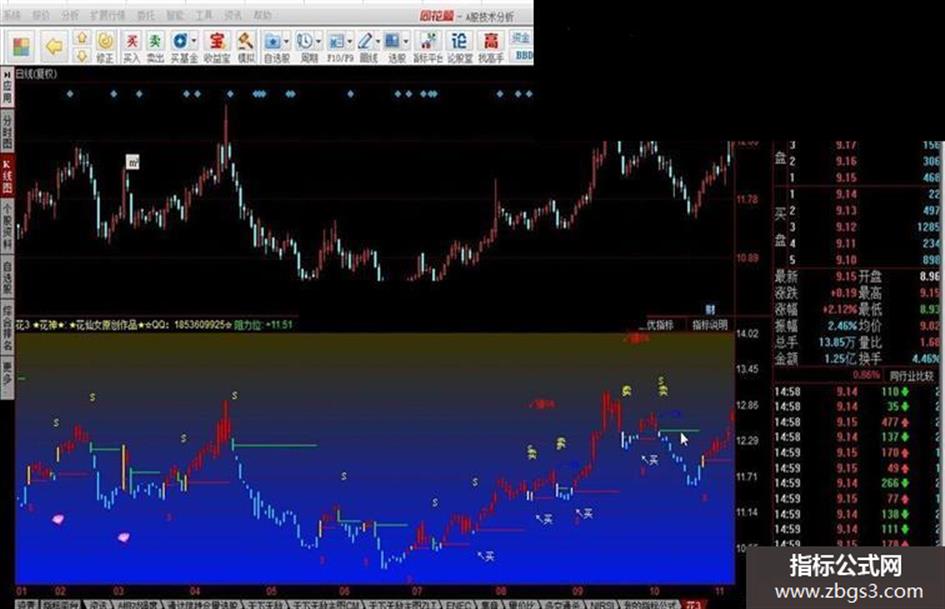Click the BBD toolbar button
945x609 pixels.
tap(523, 55)
